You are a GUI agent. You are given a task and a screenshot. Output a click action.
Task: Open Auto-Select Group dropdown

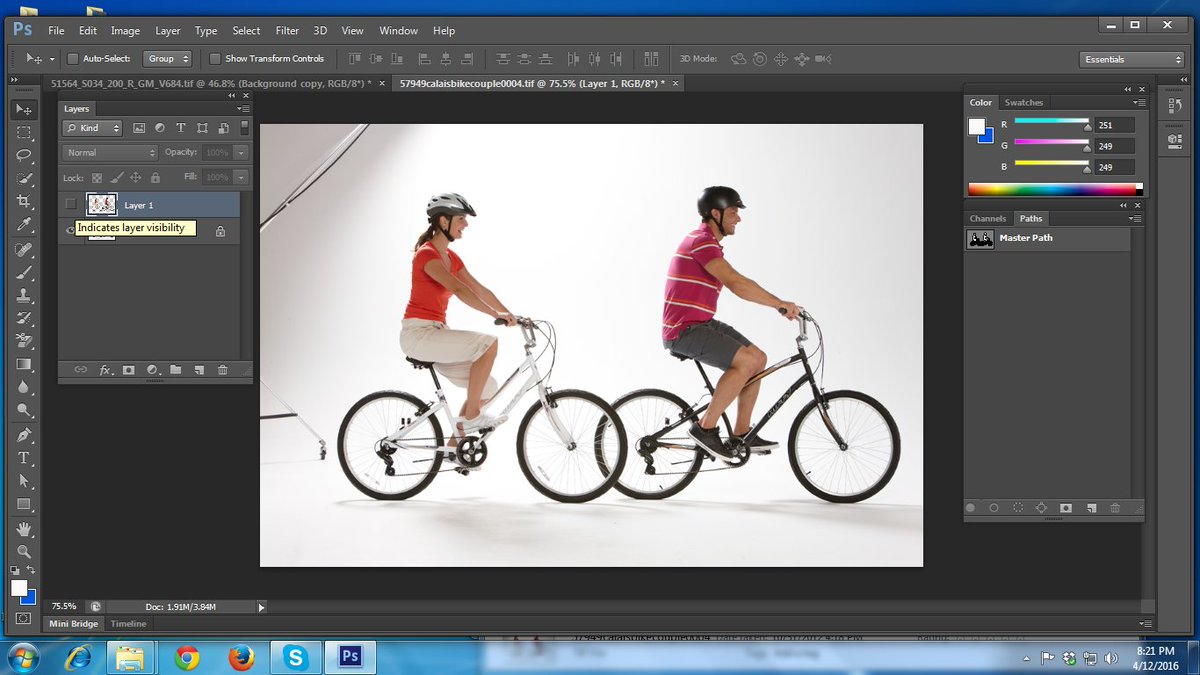click(167, 59)
